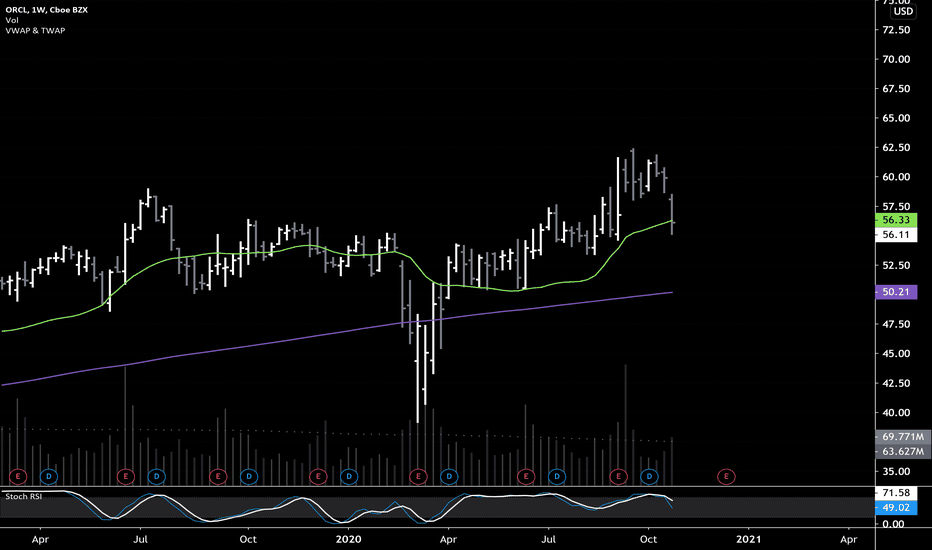This screenshot has height=550, width=932.
Task: Click the white 56.11 last price label
Action: click(x=896, y=235)
